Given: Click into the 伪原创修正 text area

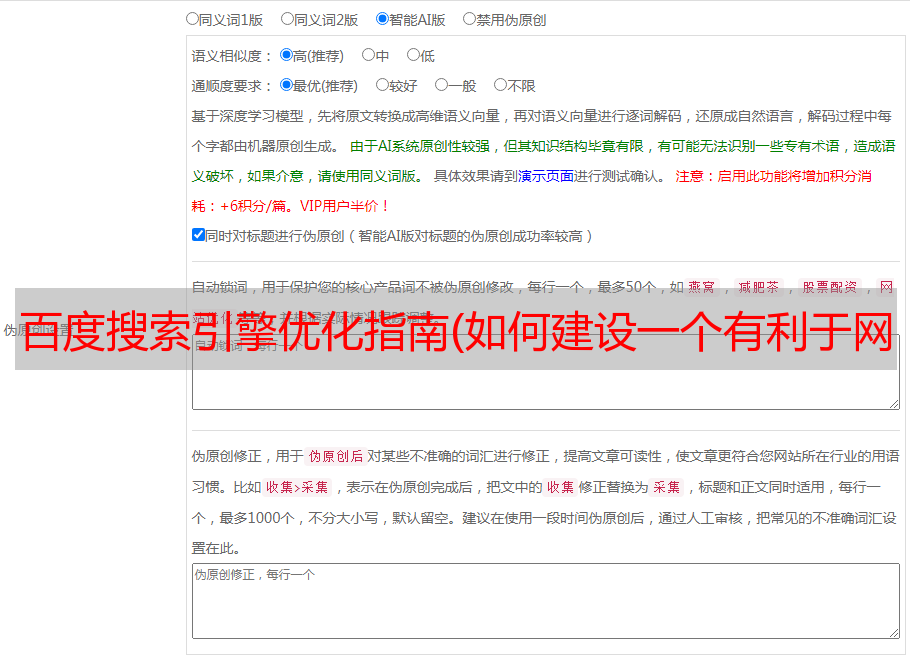Looking at the screenshot, I should pyautogui.click(x=546, y=601).
